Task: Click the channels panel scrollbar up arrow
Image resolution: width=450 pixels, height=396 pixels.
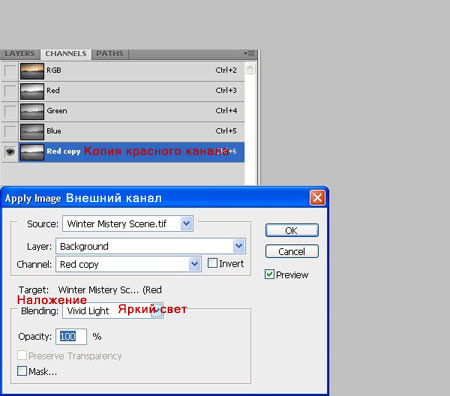Action: 250,69
